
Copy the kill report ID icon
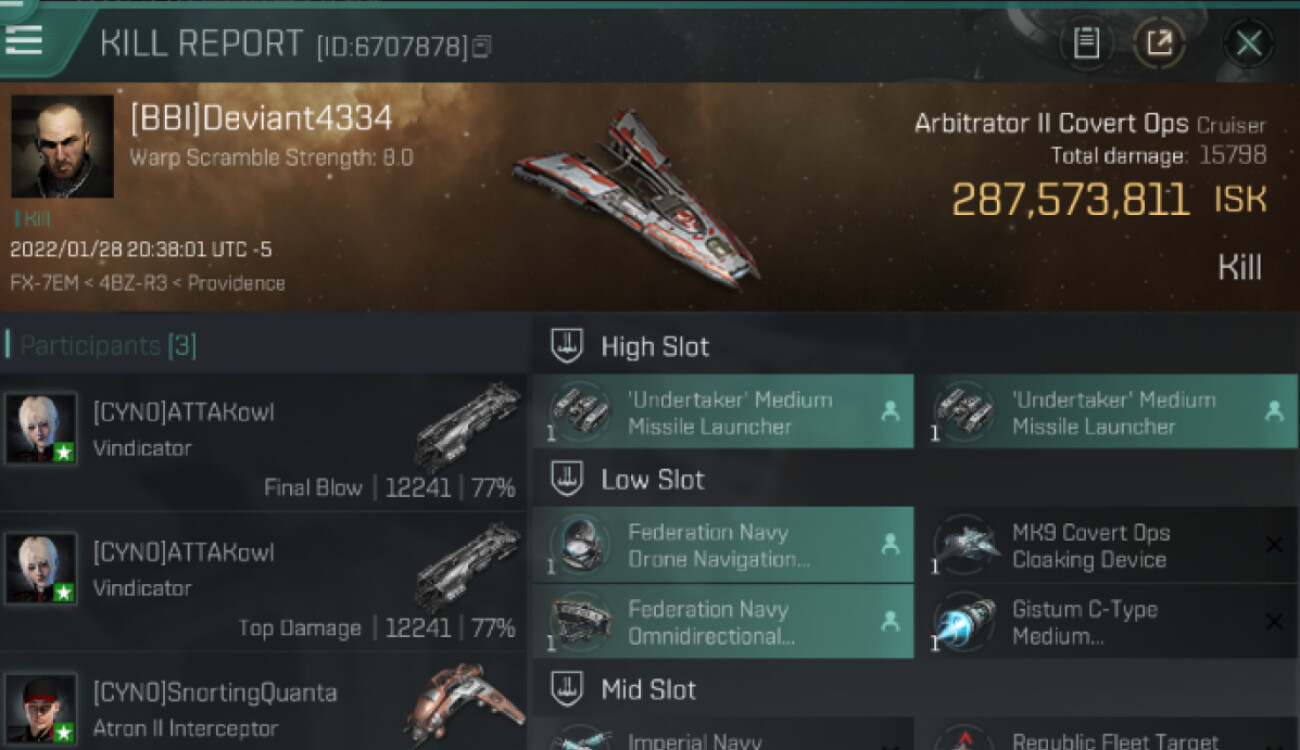coord(482,46)
